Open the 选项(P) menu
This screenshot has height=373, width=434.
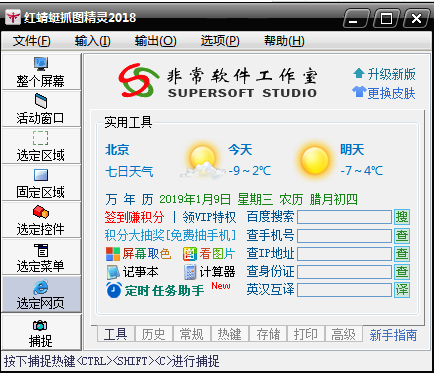[220, 41]
